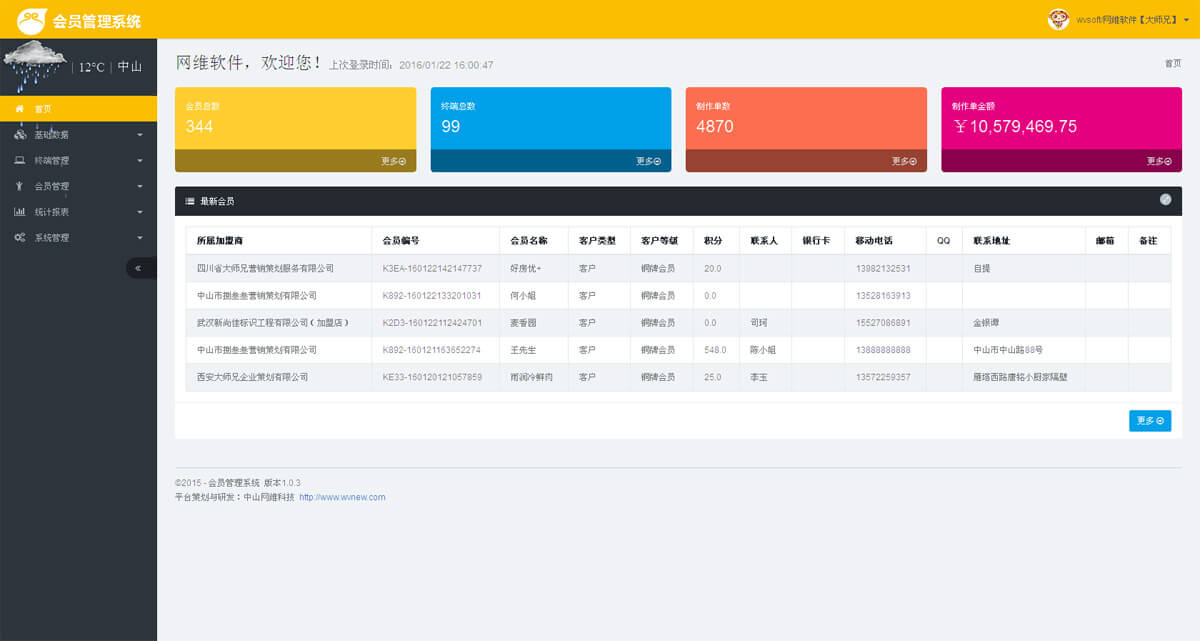The width and height of the screenshot is (1200, 641).
Task: Open the www.wvnew.com footer link
Action: click(342, 497)
